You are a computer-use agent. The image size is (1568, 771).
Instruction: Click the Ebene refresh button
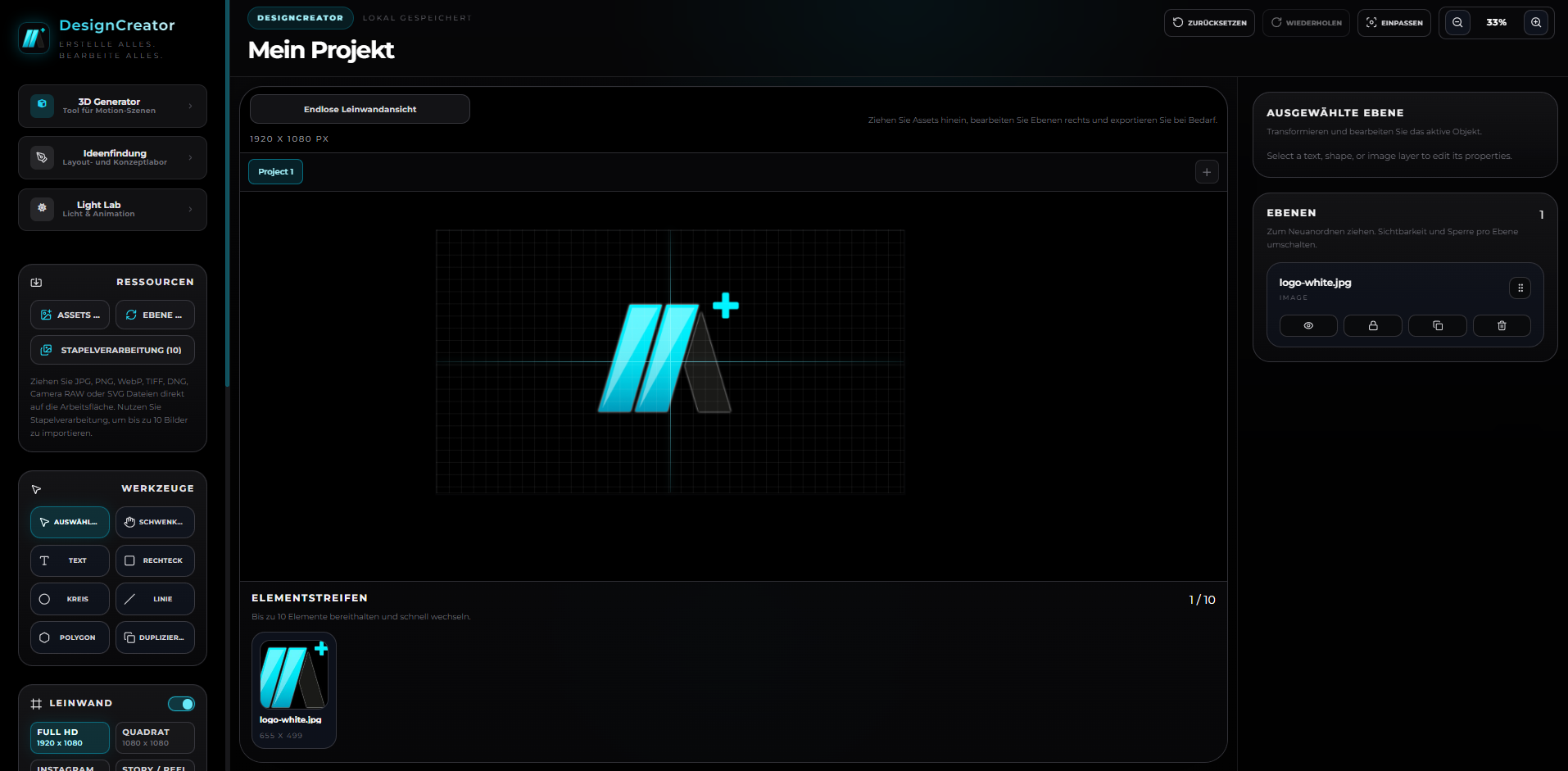tap(155, 315)
